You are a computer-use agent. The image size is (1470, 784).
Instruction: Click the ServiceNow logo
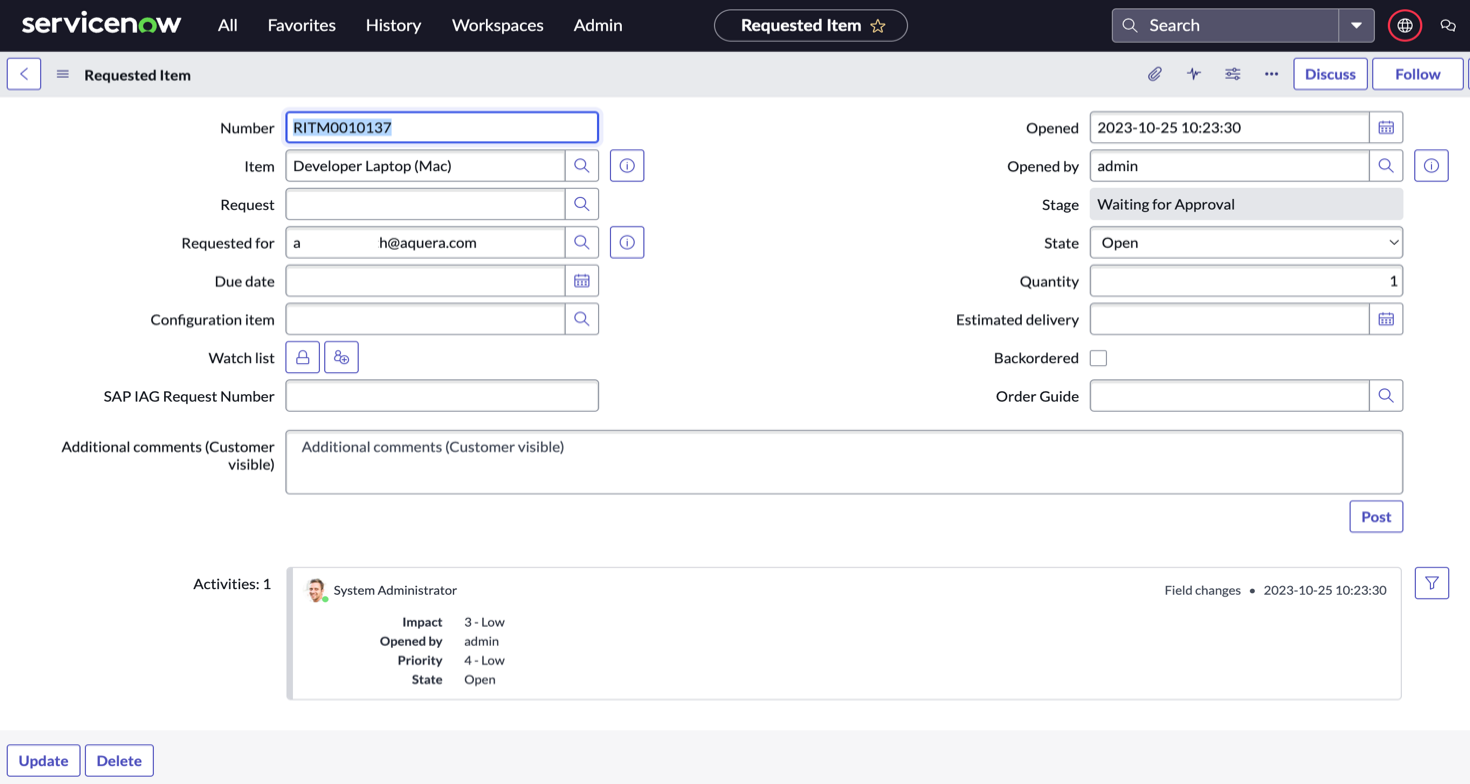pyautogui.click(x=101, y=25)
